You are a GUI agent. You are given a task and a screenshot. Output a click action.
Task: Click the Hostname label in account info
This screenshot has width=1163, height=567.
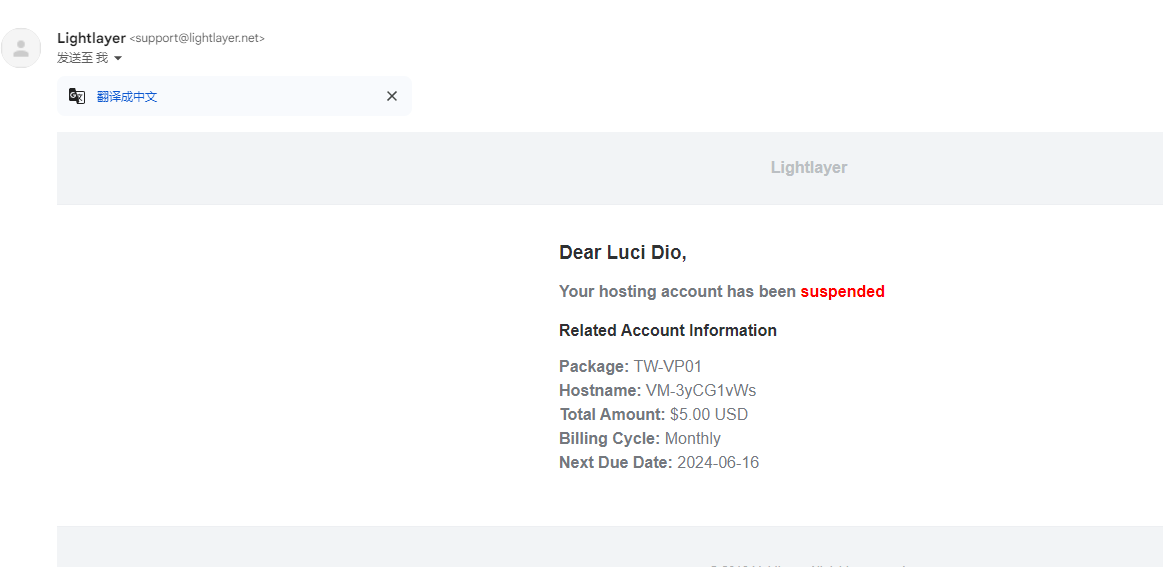pos(600,390)
